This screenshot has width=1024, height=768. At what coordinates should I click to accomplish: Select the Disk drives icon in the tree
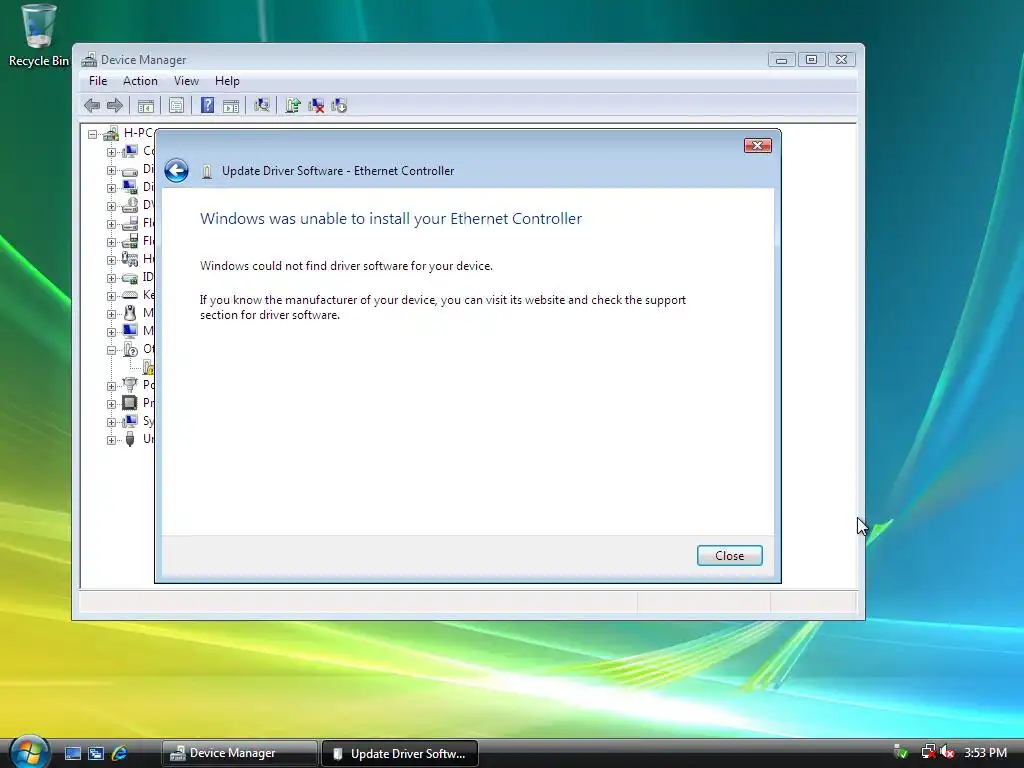point(130,170)
